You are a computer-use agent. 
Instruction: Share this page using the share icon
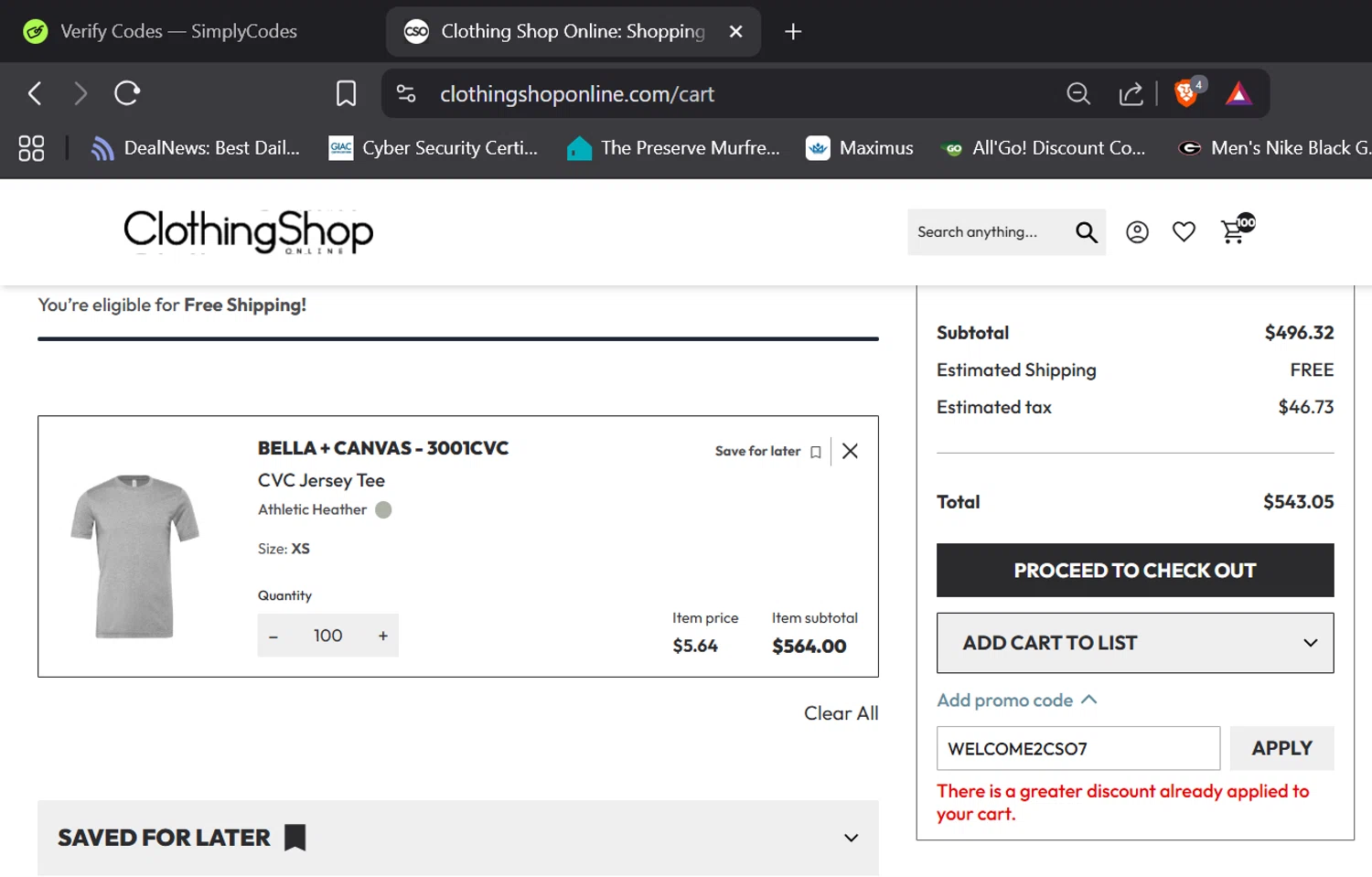[1131, 93]
